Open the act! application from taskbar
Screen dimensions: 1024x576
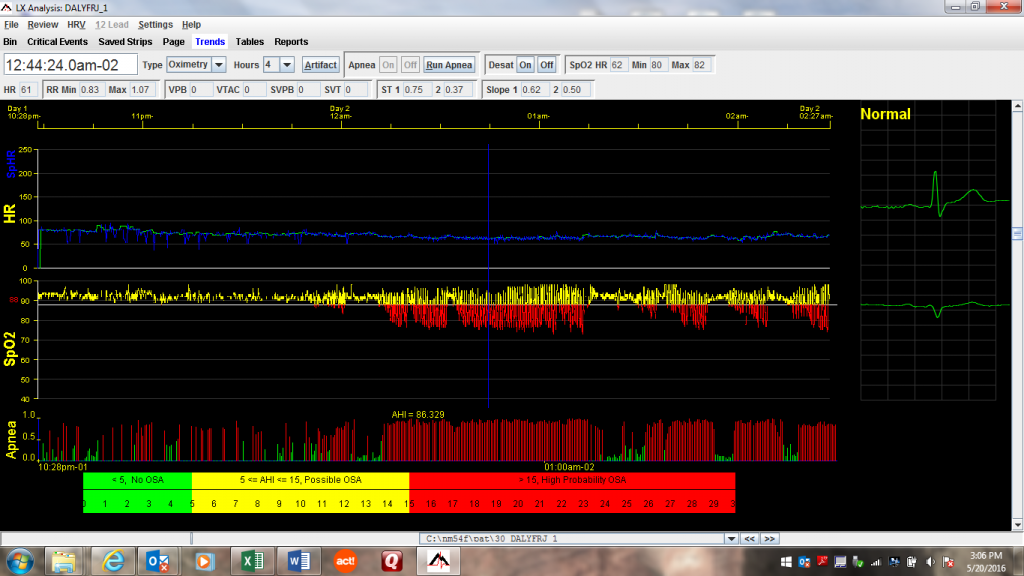point(345,562)
